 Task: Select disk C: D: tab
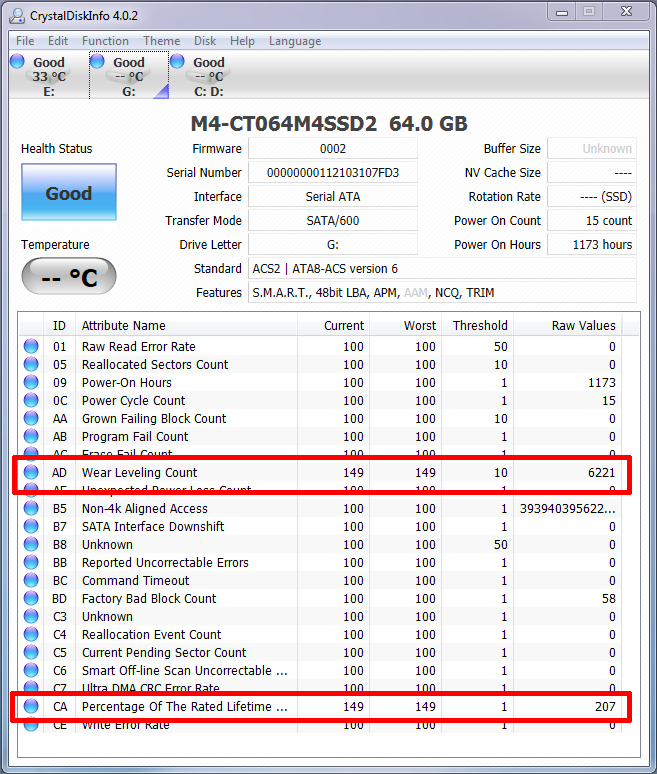click(x=208, y=76)
